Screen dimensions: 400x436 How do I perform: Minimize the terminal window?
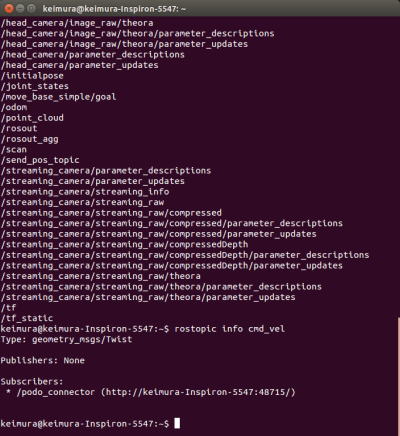point(20,8)
